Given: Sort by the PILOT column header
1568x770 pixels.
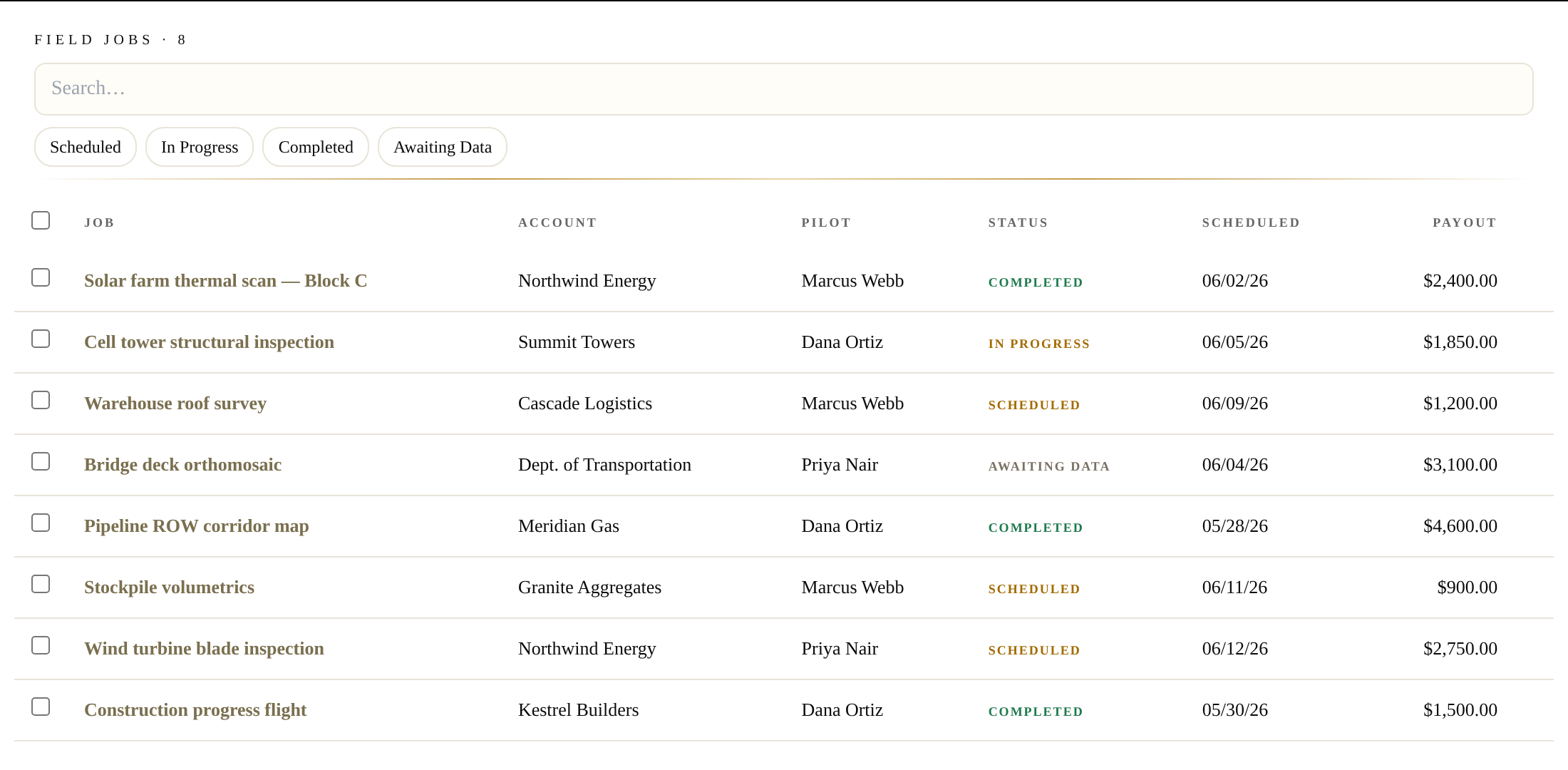Looking at the screenshot, I should pos(826,222).
